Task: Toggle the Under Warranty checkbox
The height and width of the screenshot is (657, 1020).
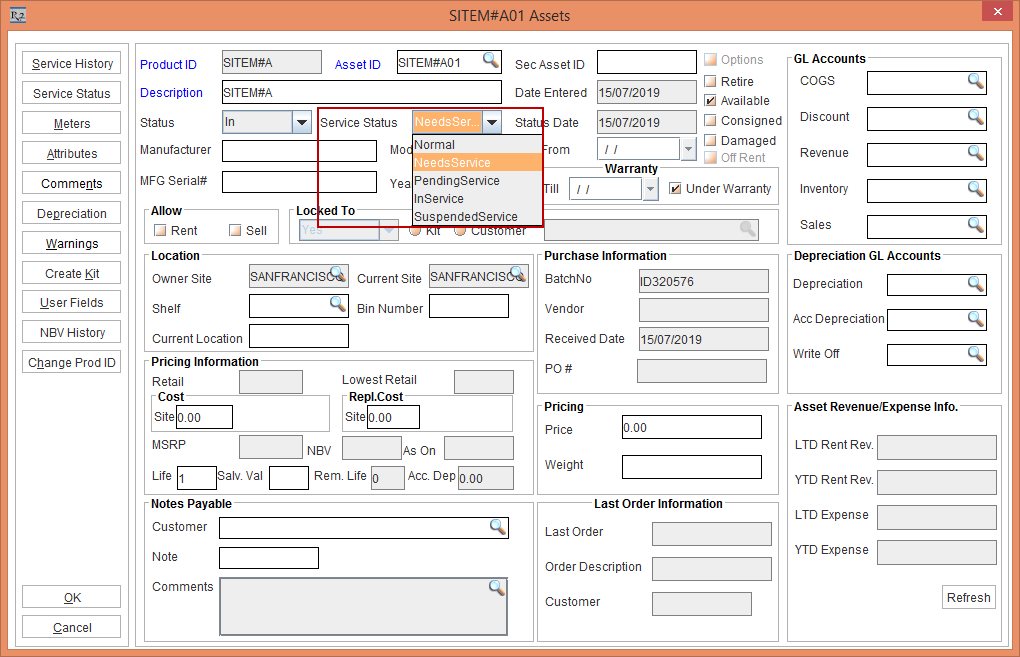Action: coord(675,188)
